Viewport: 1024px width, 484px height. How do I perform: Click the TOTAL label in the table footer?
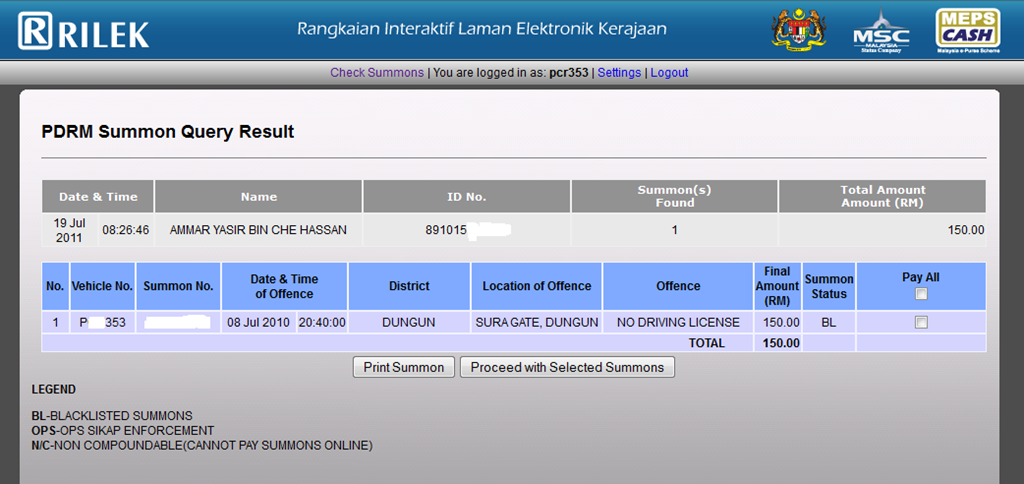coord(706,343)
